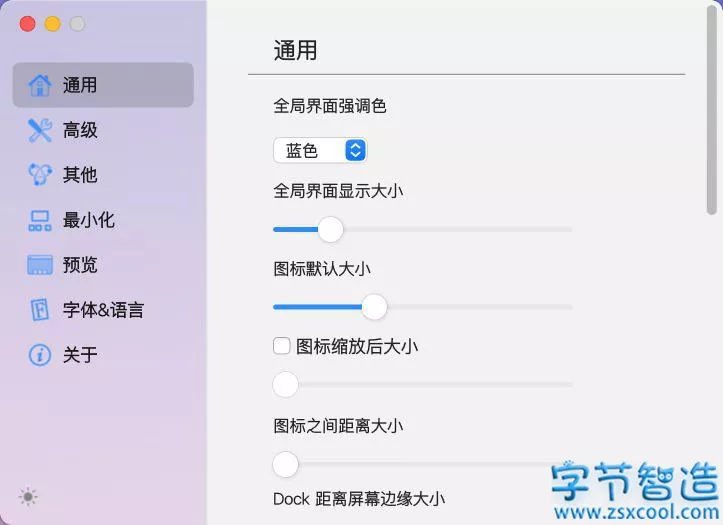
Task: Click the 图标之间距离大小 slider knob
Action: (286, 464)
